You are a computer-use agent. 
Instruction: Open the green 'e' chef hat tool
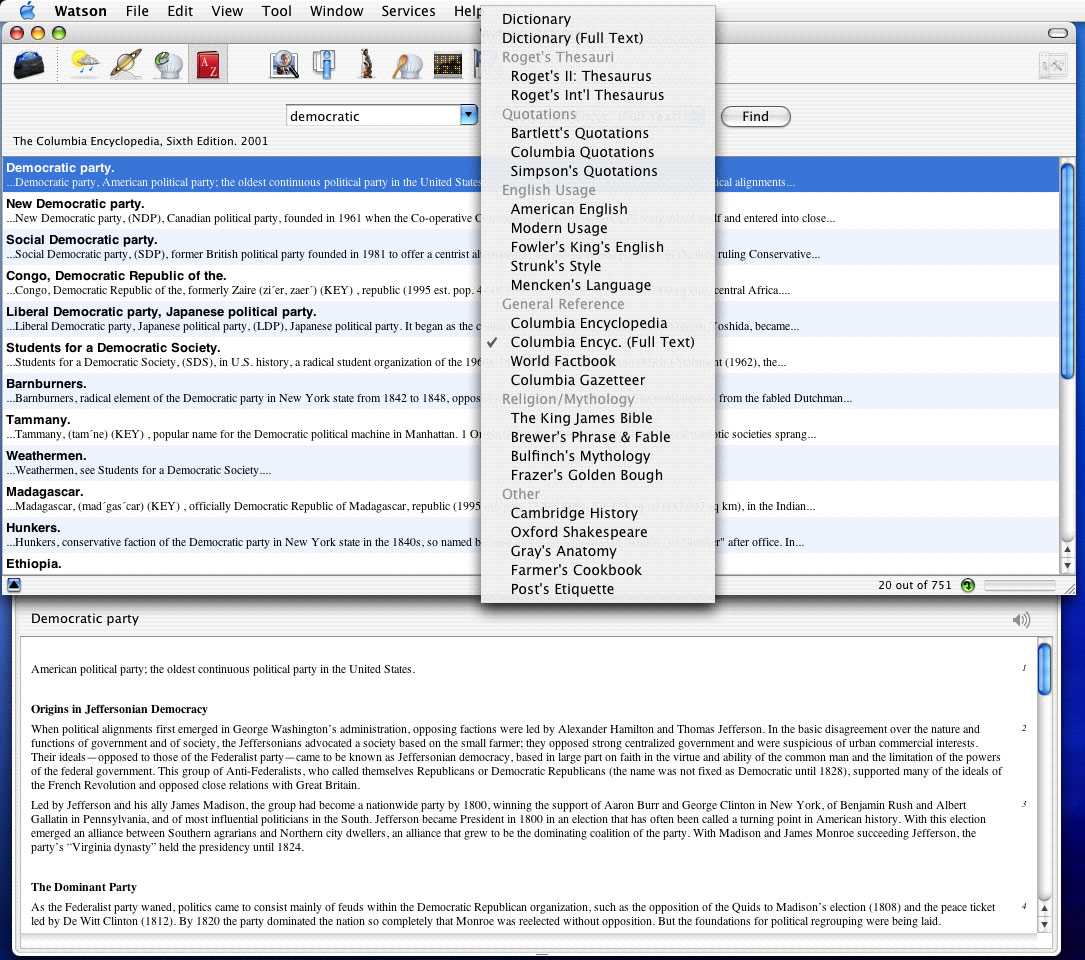tap(167, 64)
